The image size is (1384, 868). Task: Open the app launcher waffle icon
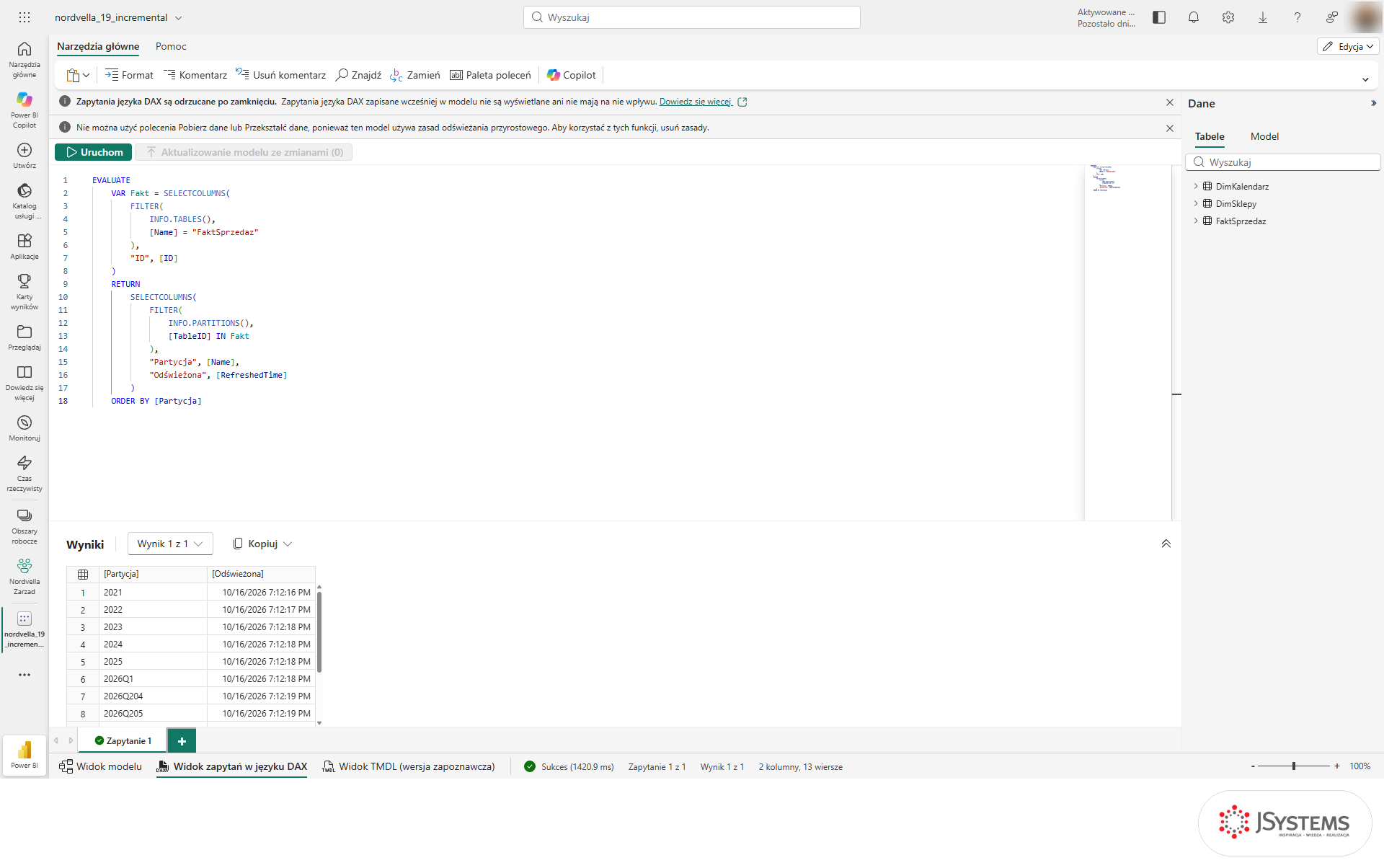point(25,17)
